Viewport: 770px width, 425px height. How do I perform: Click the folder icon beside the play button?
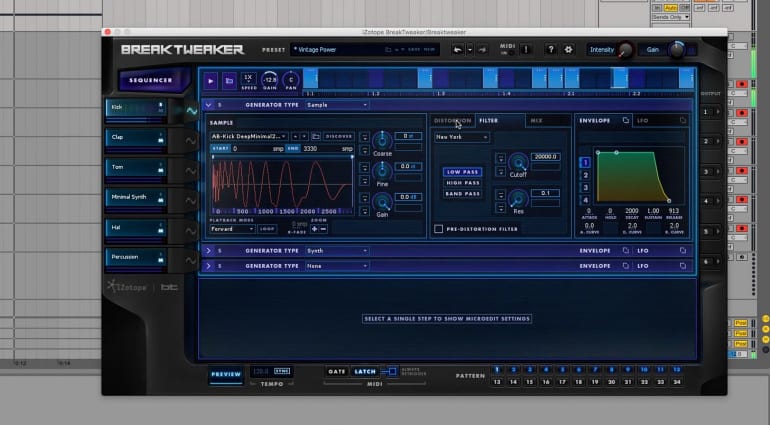tap(227, 79)
